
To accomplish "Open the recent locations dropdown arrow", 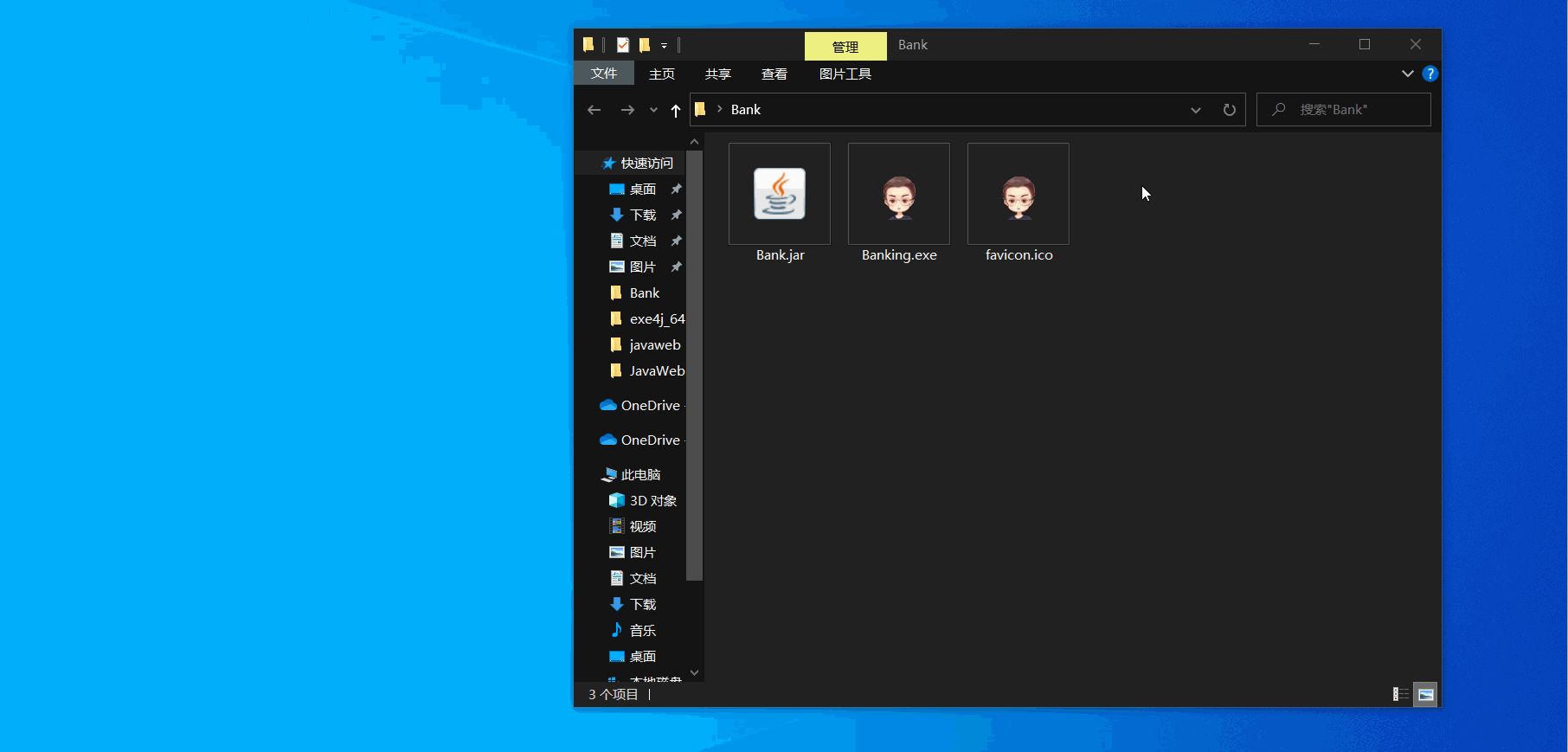I will click(653, 110).
